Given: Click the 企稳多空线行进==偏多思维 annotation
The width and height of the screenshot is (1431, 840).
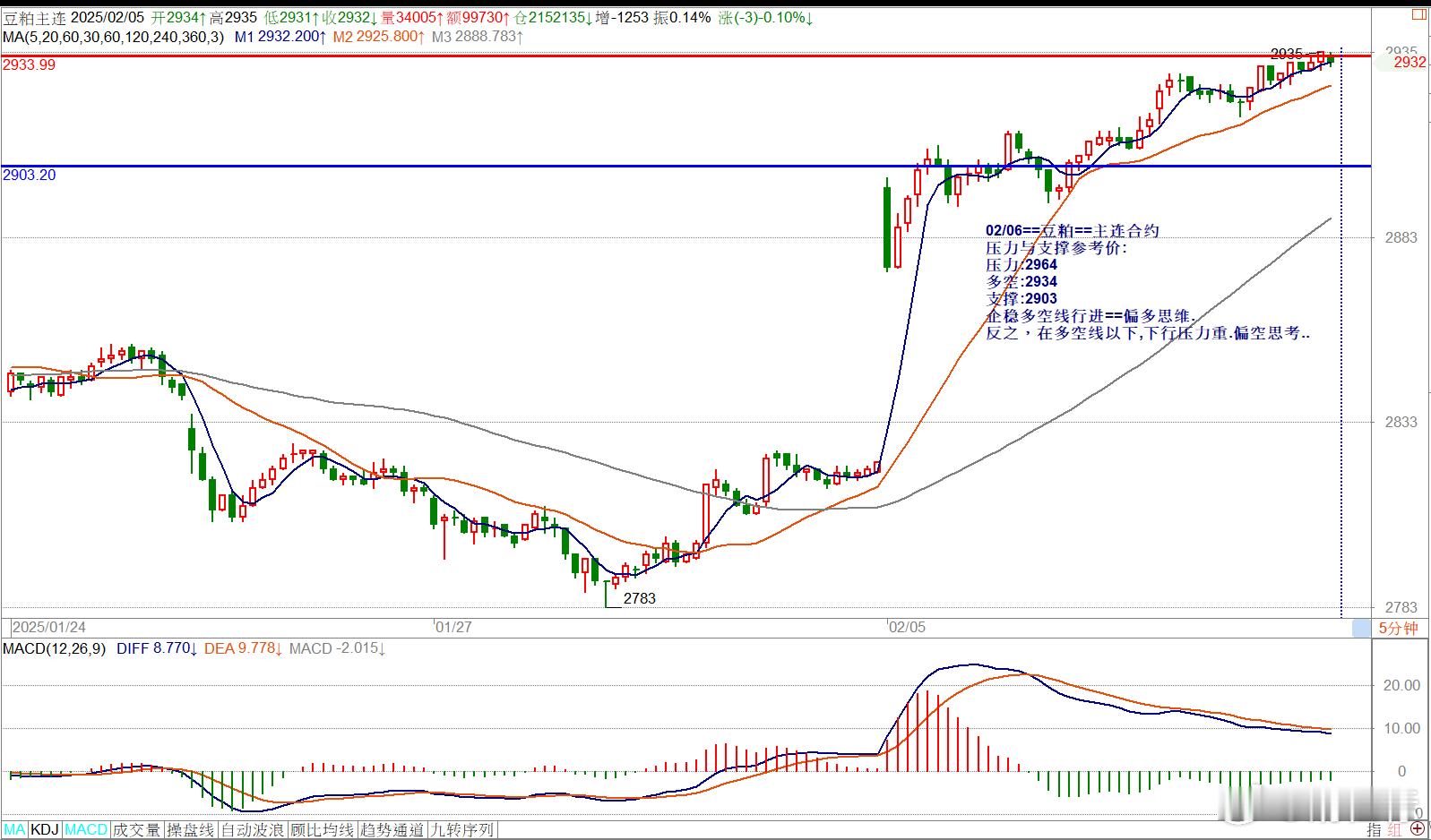Looking at the screenshot, I should click(1090, 316).
